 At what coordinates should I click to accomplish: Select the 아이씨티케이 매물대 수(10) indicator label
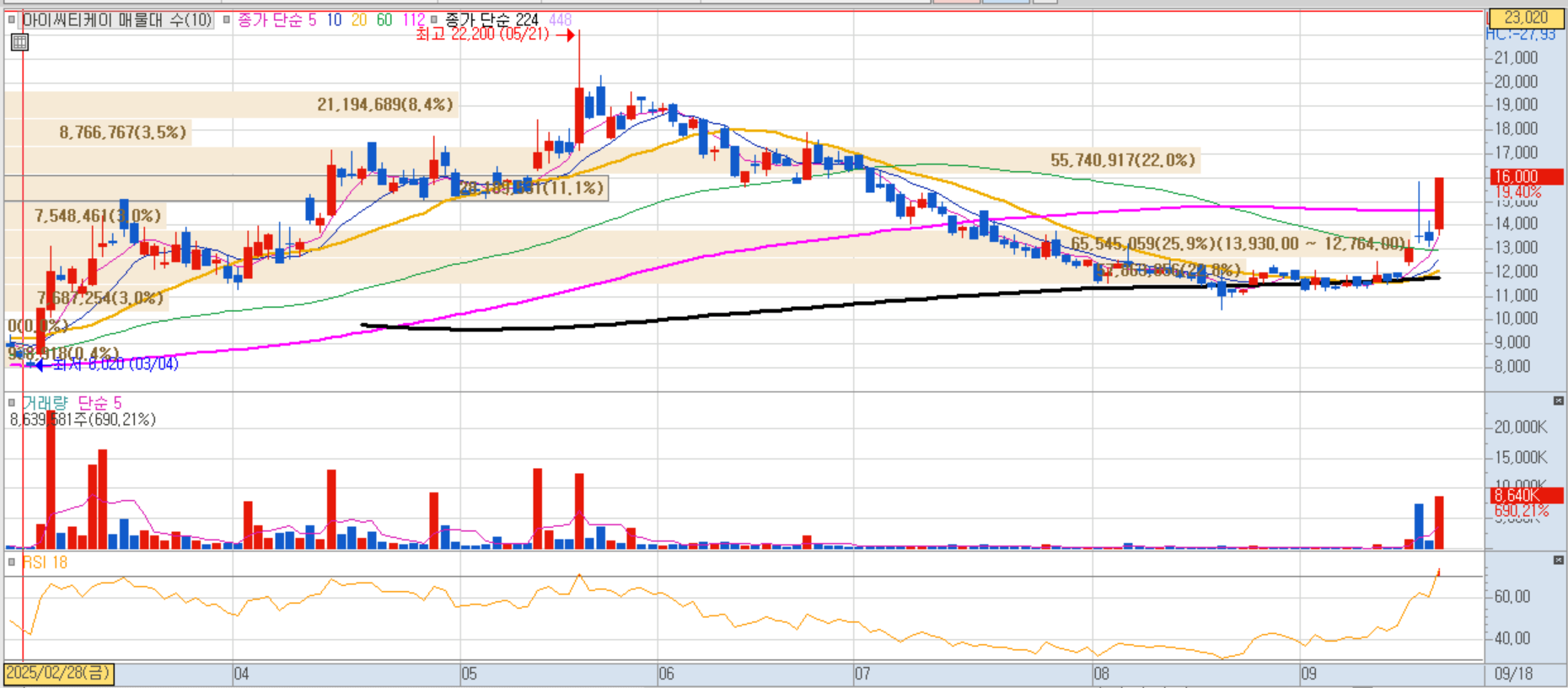[x=117, y=19]
